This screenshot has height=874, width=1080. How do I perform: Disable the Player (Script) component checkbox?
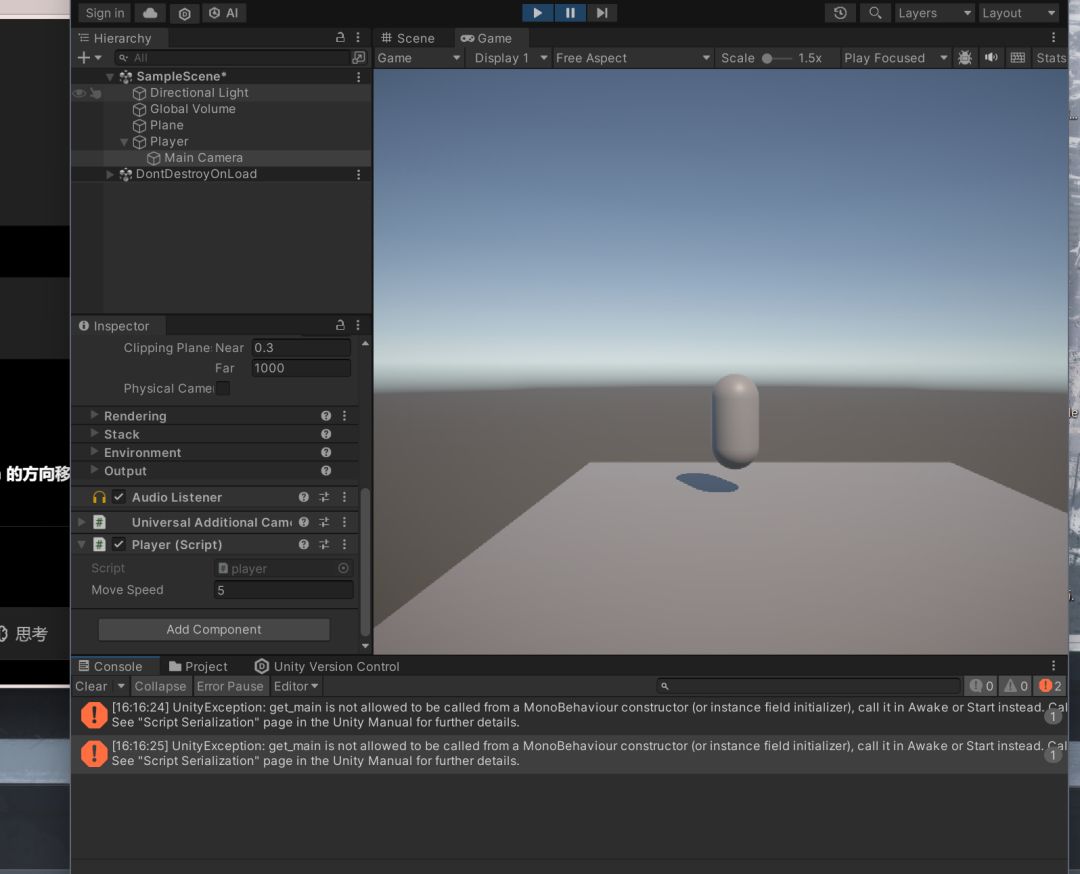point(118,544)
